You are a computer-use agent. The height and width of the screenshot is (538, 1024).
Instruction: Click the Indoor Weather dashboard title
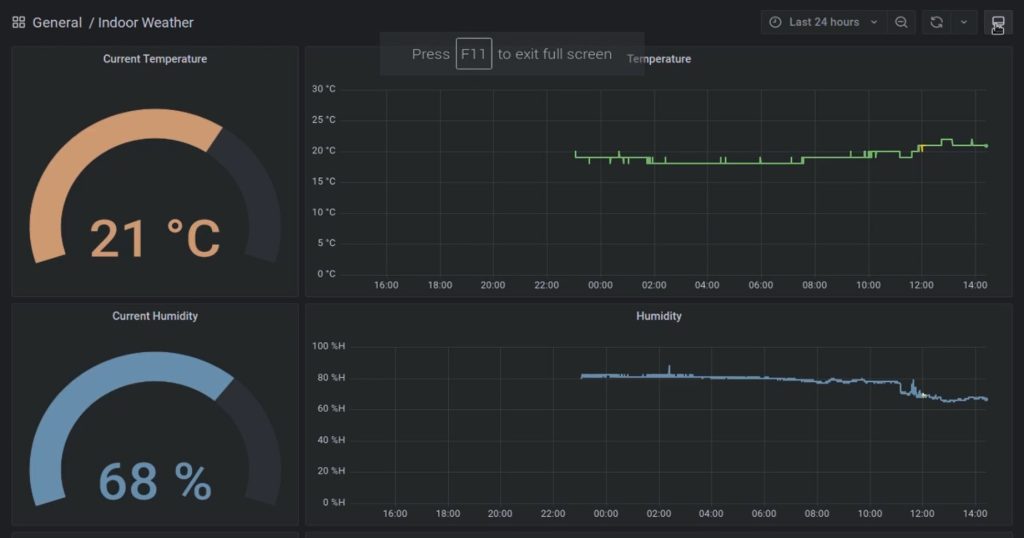click(146, 22)
